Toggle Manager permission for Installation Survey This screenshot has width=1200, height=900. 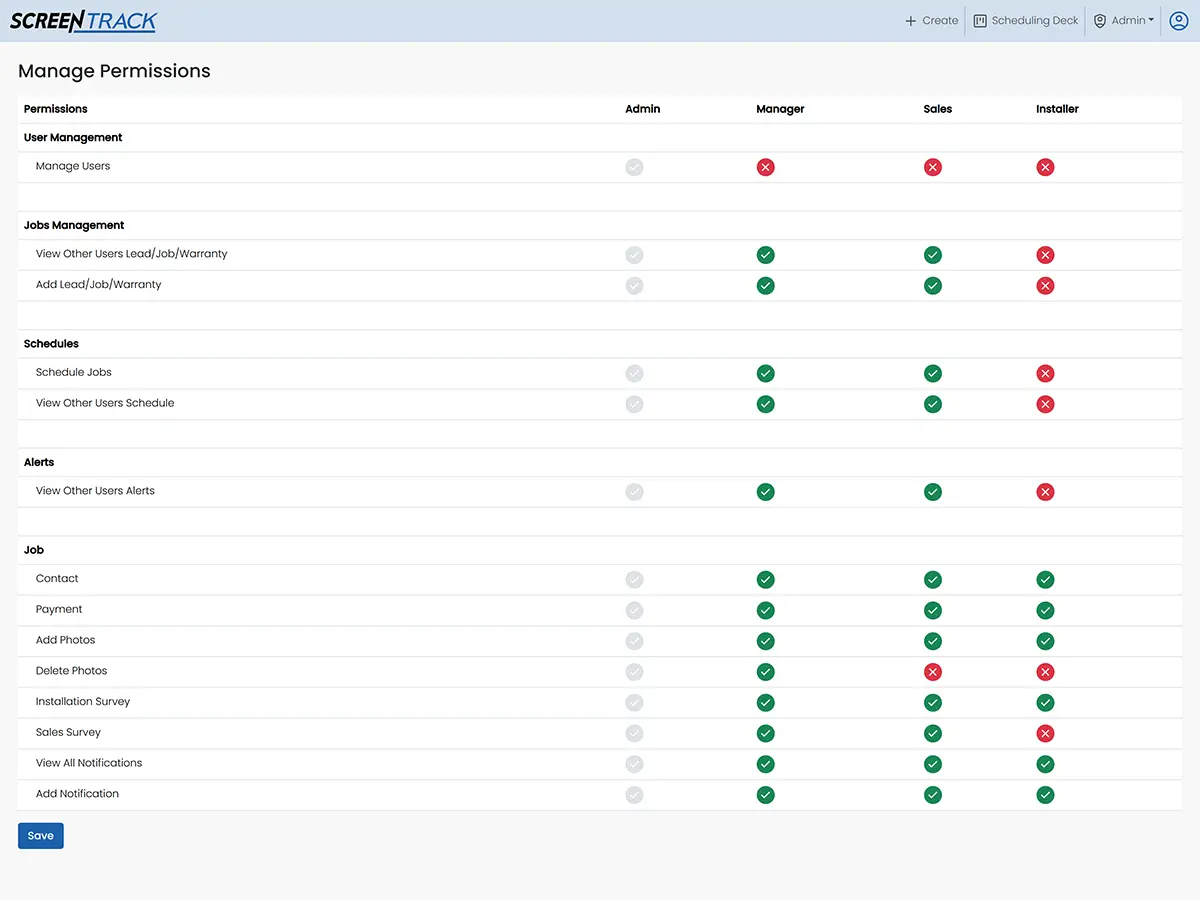765,703
